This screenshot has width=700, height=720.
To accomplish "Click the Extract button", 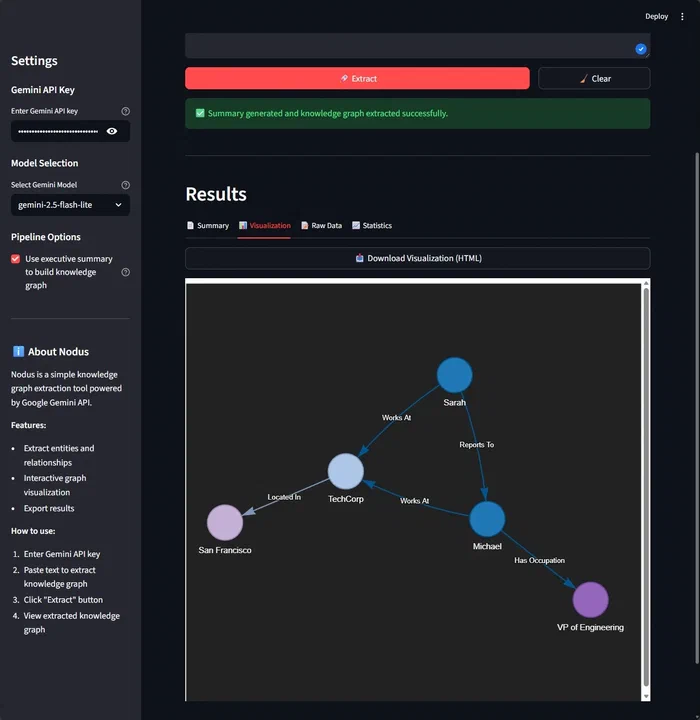I will (357, 79).
